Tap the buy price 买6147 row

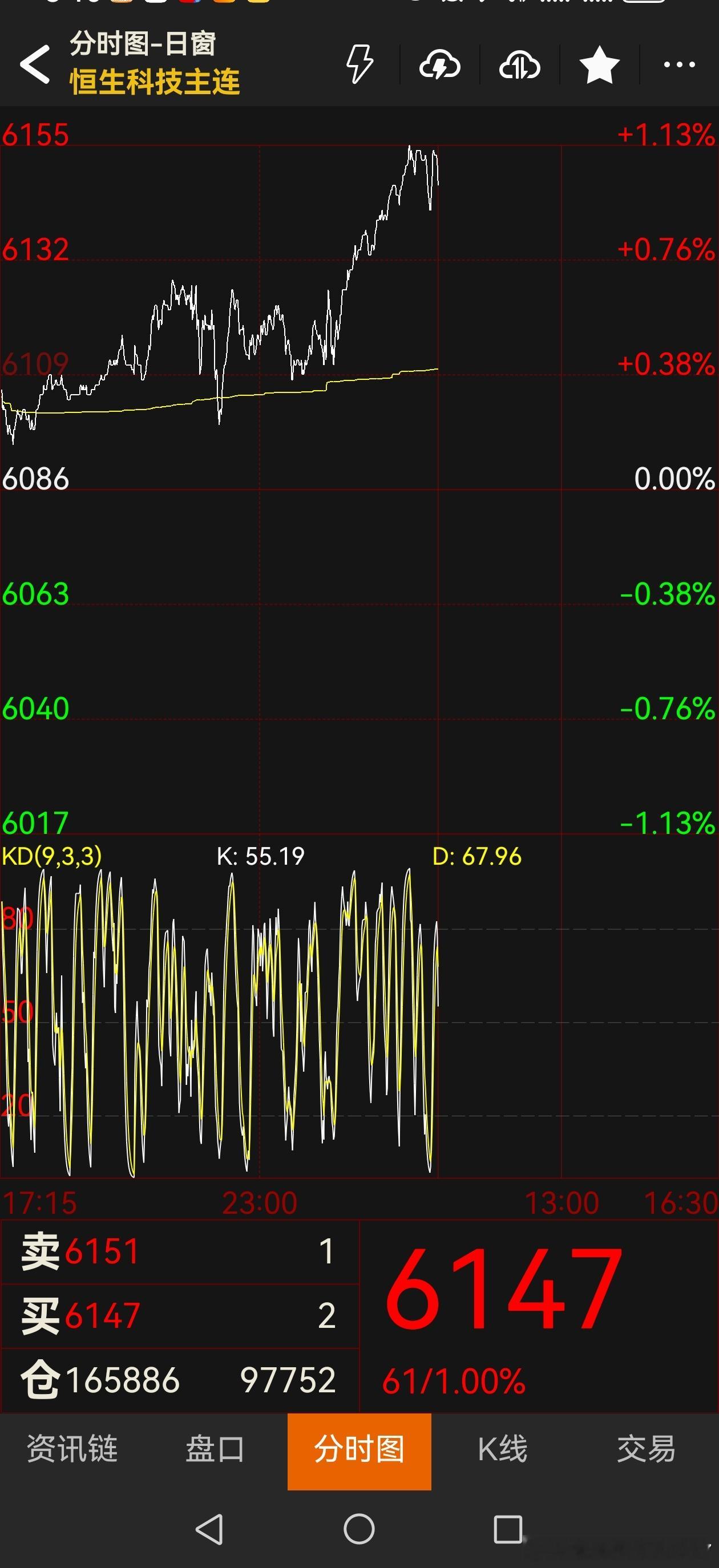pyautogui.click(x=180, y=1315)
